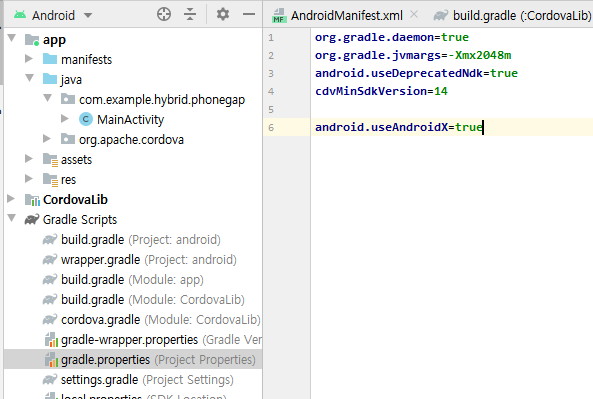Viewport: 593px width, 399px height.
Task: Open wrapper.gradle (Project: android)
Action: coord(149,259)
